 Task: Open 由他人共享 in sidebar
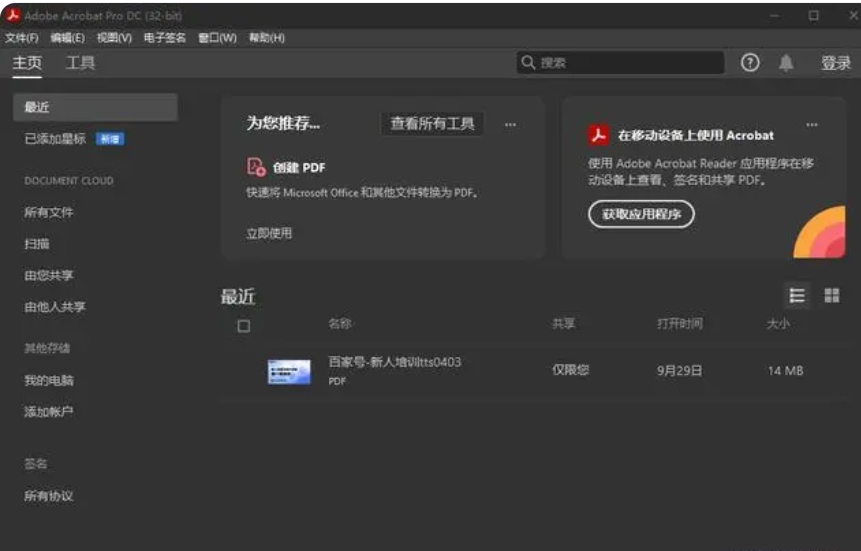pyautogui.click(x=54, y=307)
